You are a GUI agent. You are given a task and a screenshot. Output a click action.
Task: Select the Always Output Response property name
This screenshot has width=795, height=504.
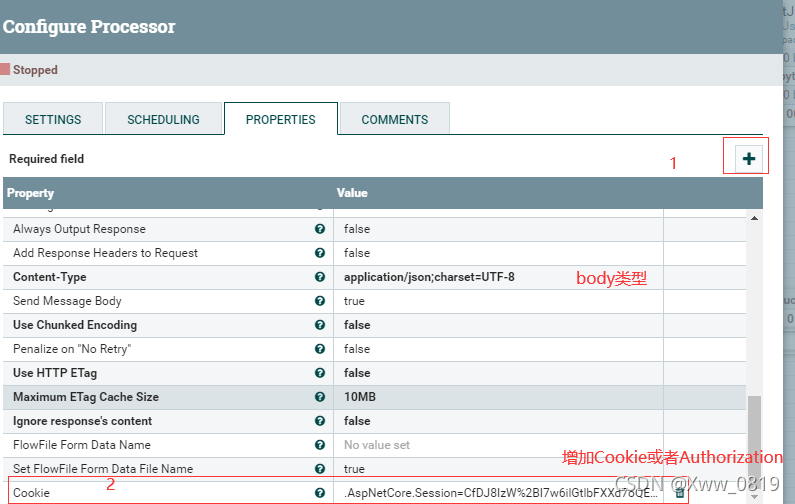click(79, 229)
